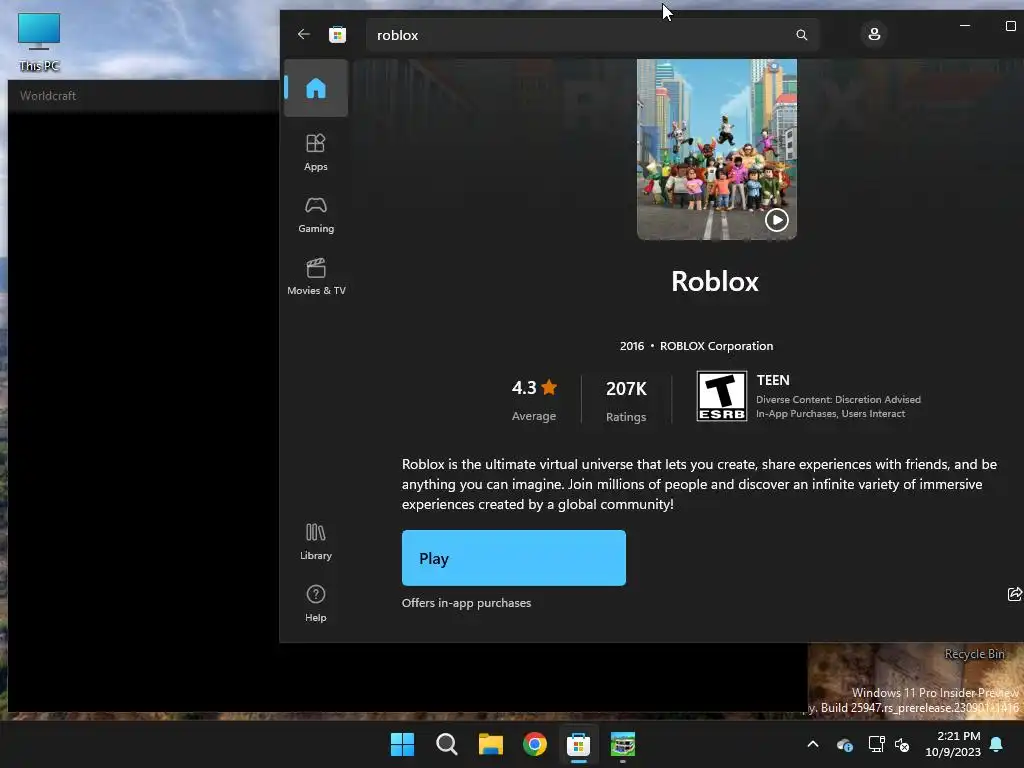The height and width of the screenshot is (768, 1024).
Task: Click 'Offers in-app purchases' text
Action: click(x=466, y=603)
